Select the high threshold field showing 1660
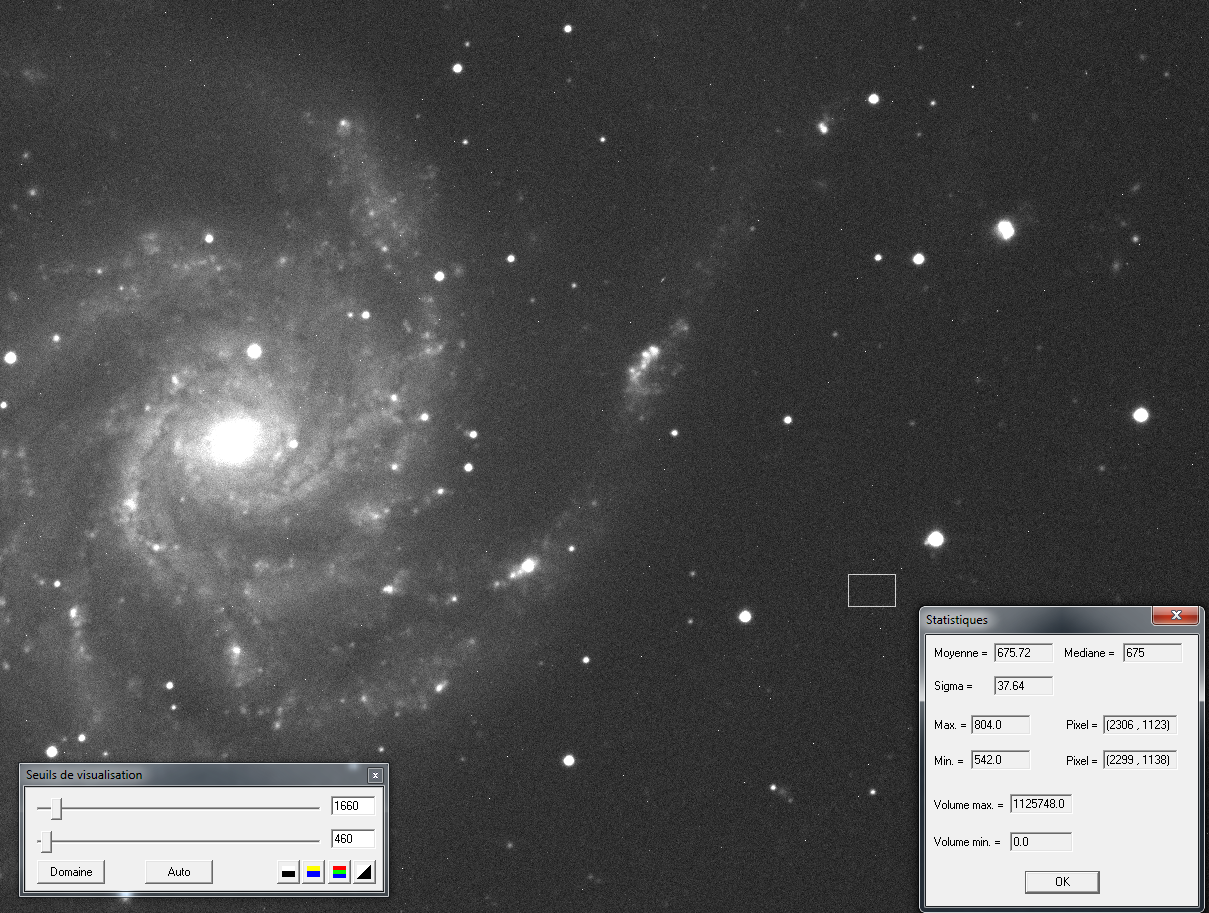 [x=352, y=806]
